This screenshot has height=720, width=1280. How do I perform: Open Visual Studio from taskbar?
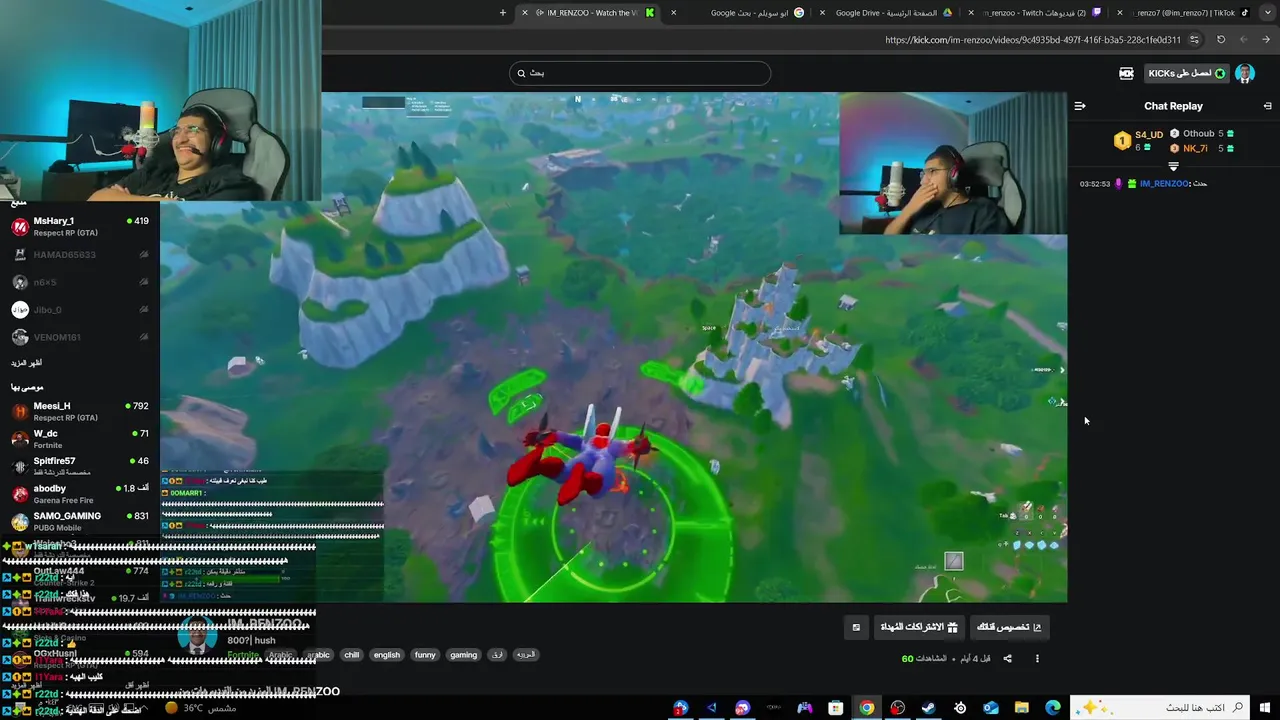pos(712,708)
